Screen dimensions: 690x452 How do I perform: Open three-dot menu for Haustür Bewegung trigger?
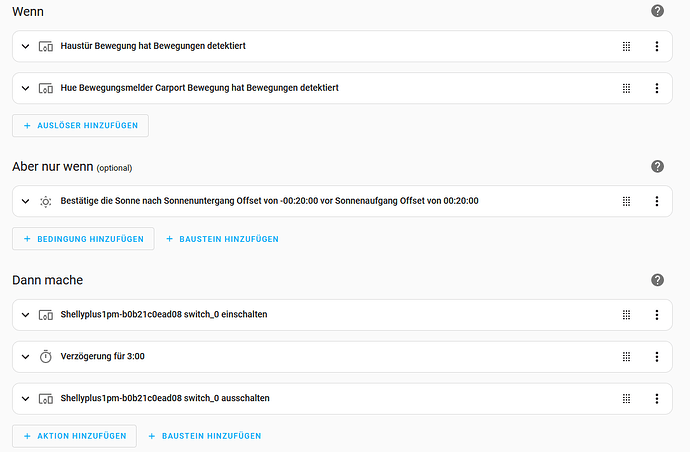tap(657, 46)
